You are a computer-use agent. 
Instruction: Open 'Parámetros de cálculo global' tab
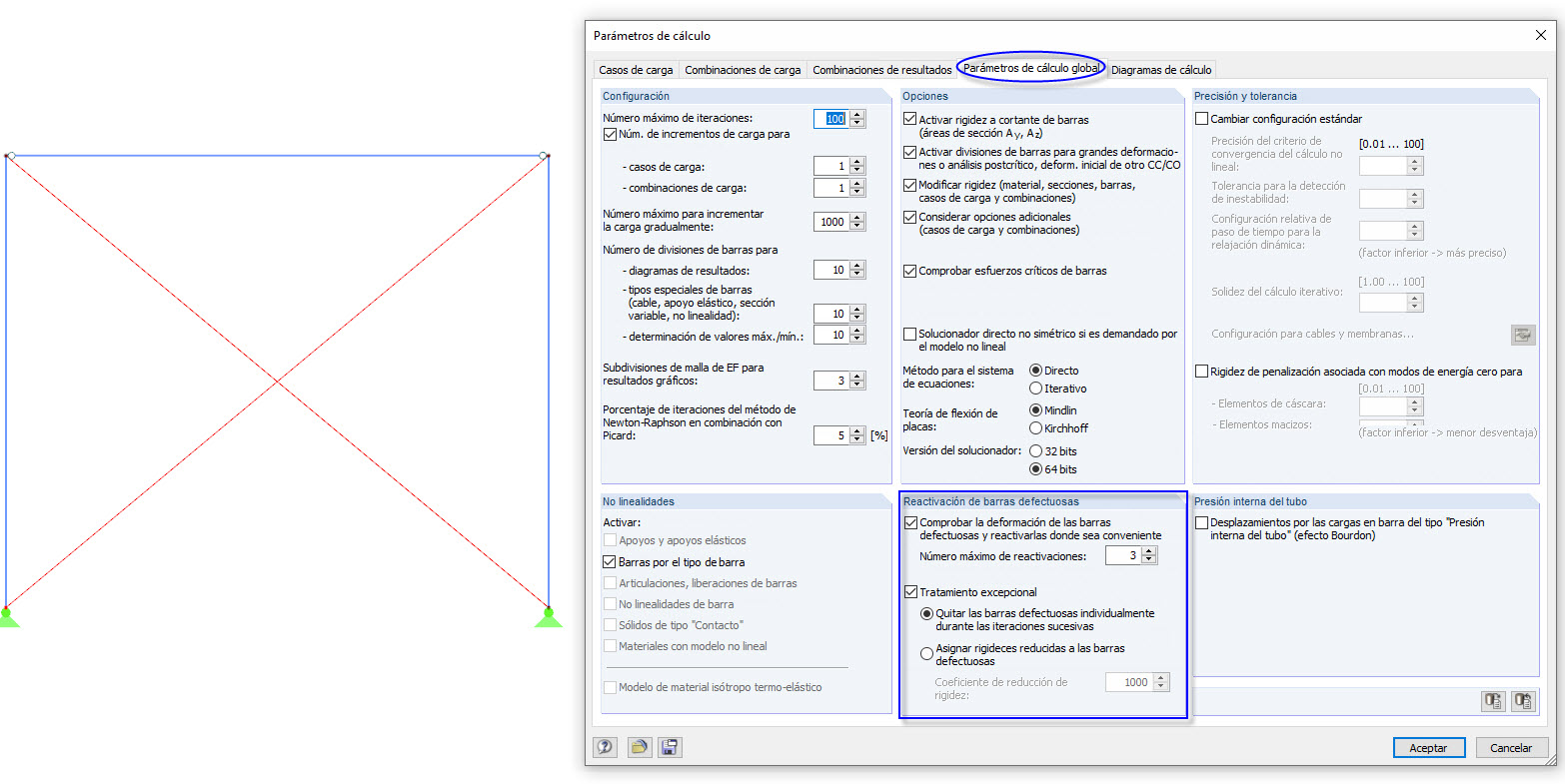[x=1031, y=69]
